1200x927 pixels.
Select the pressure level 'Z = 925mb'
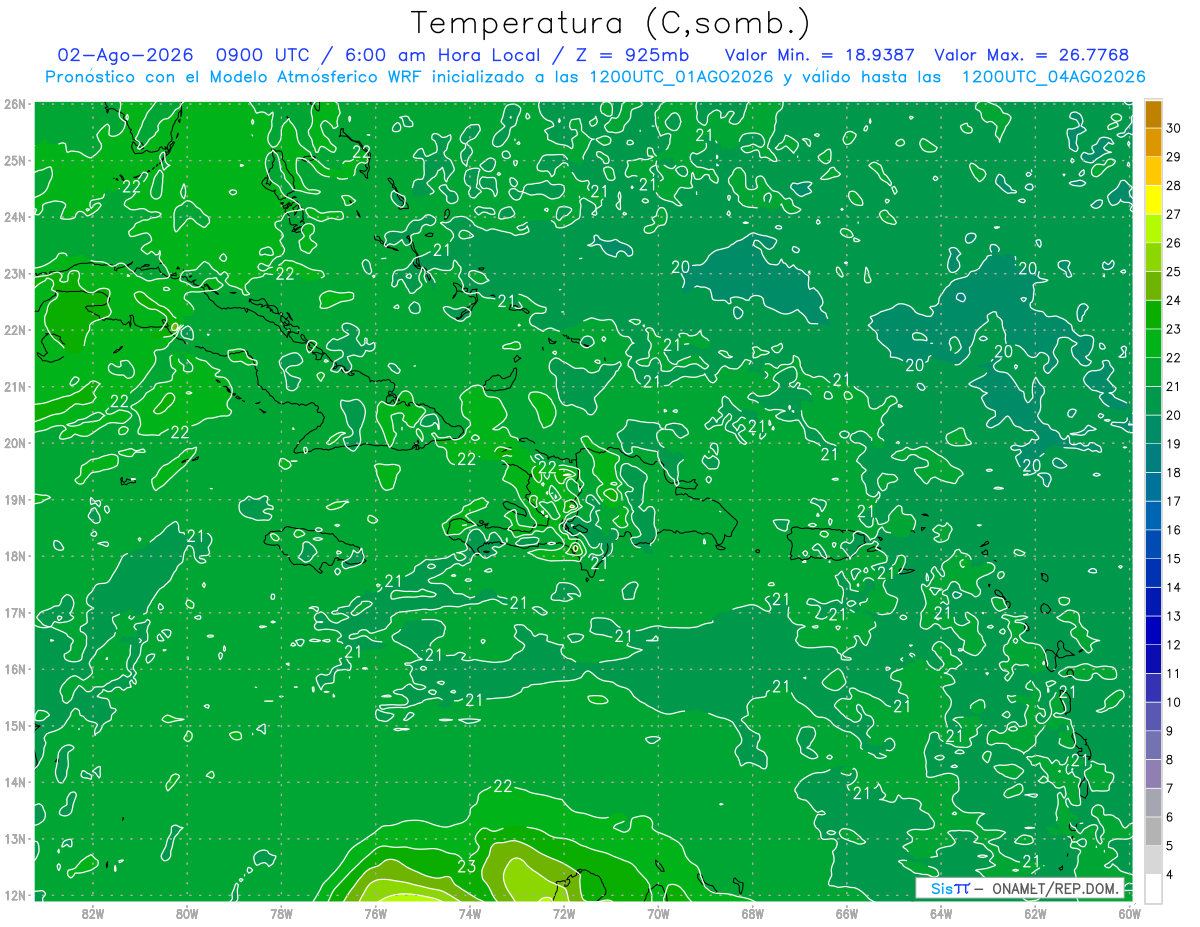pyautogui.click(x=634, y=55)
